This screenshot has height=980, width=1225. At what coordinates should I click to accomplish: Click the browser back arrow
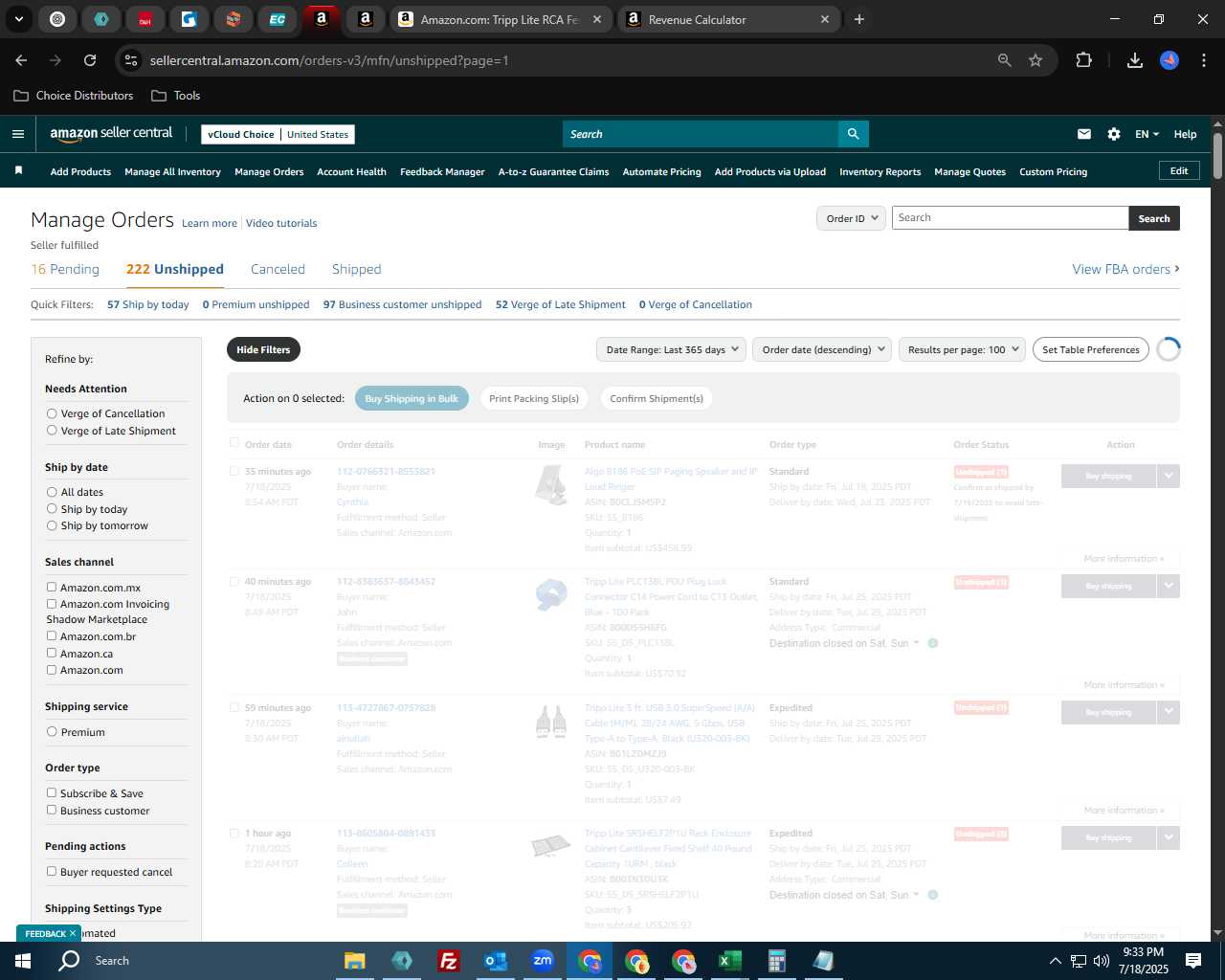[21, 60]
